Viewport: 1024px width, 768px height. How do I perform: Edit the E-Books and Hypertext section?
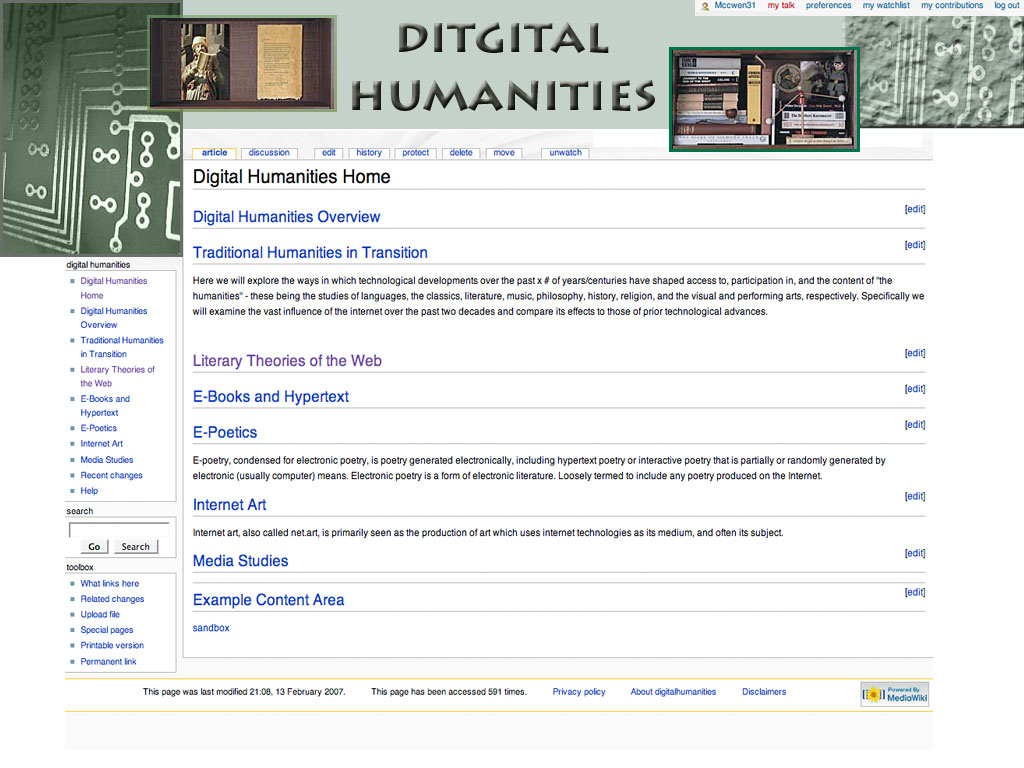coord(914,389)
